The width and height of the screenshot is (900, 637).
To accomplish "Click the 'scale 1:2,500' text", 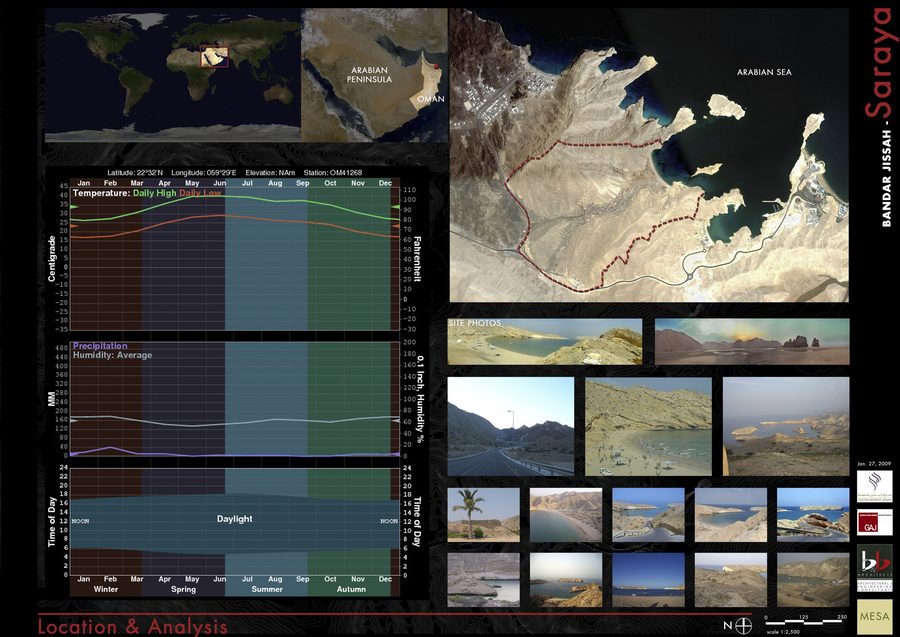I will click(783, 632).
